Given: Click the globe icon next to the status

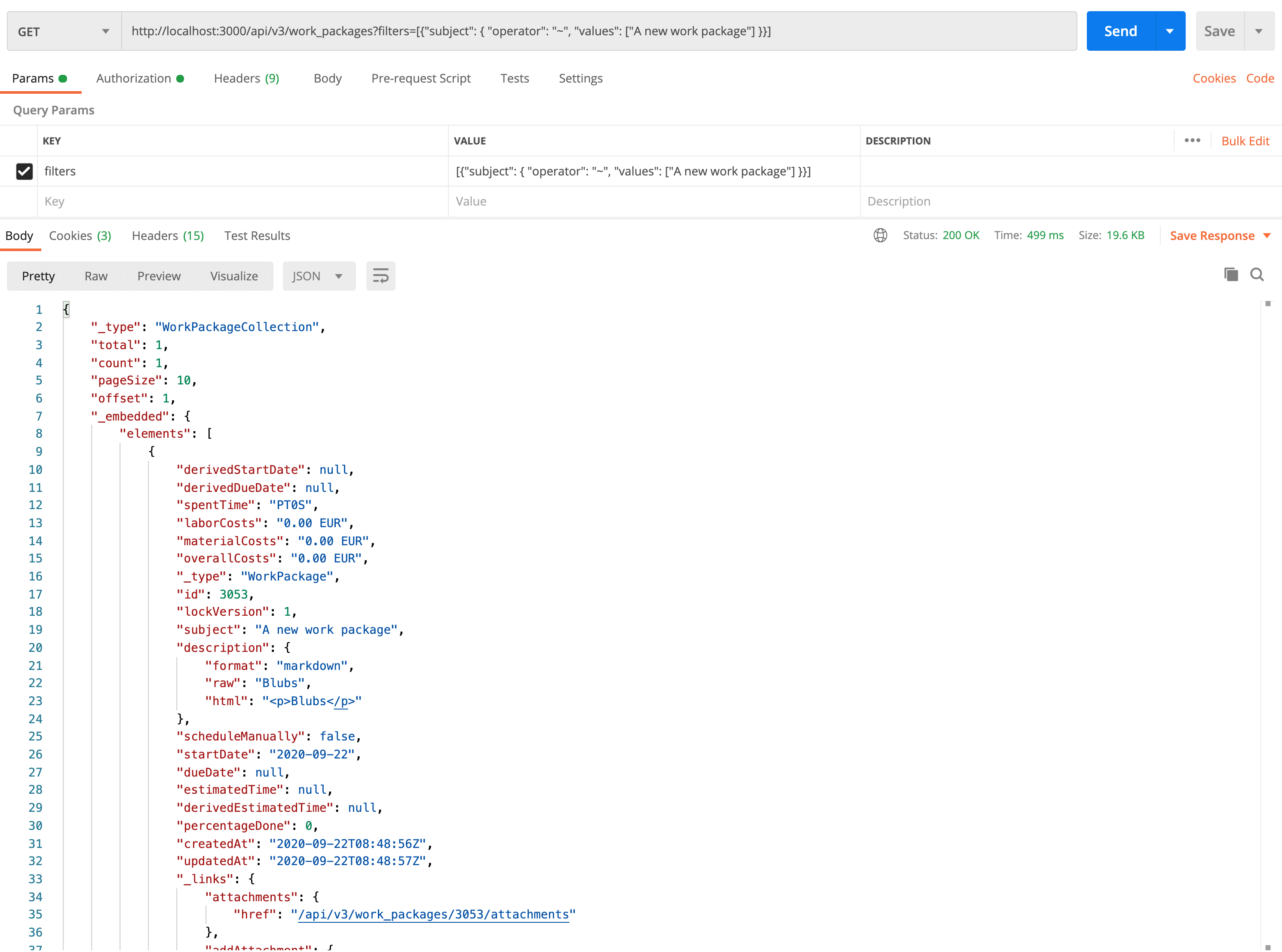Looking at the screenshot, I should coord(880,235).
